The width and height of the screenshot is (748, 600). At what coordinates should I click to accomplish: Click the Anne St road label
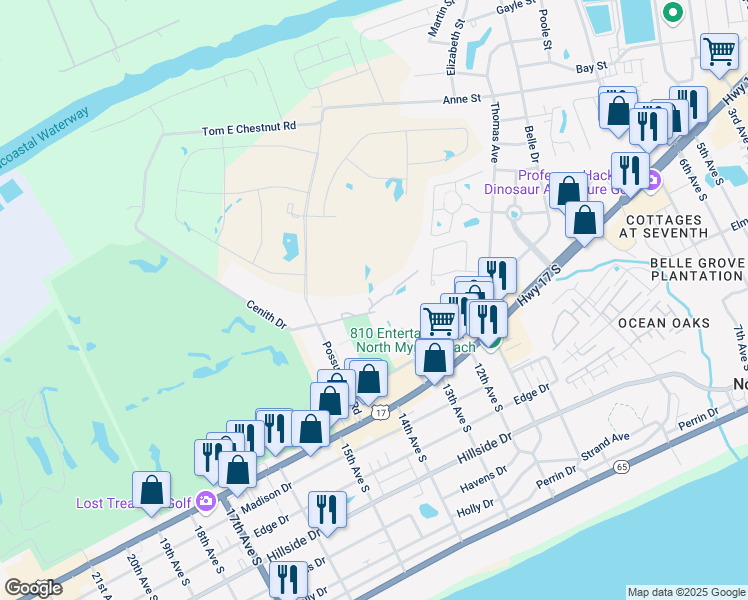click(462, 99)
